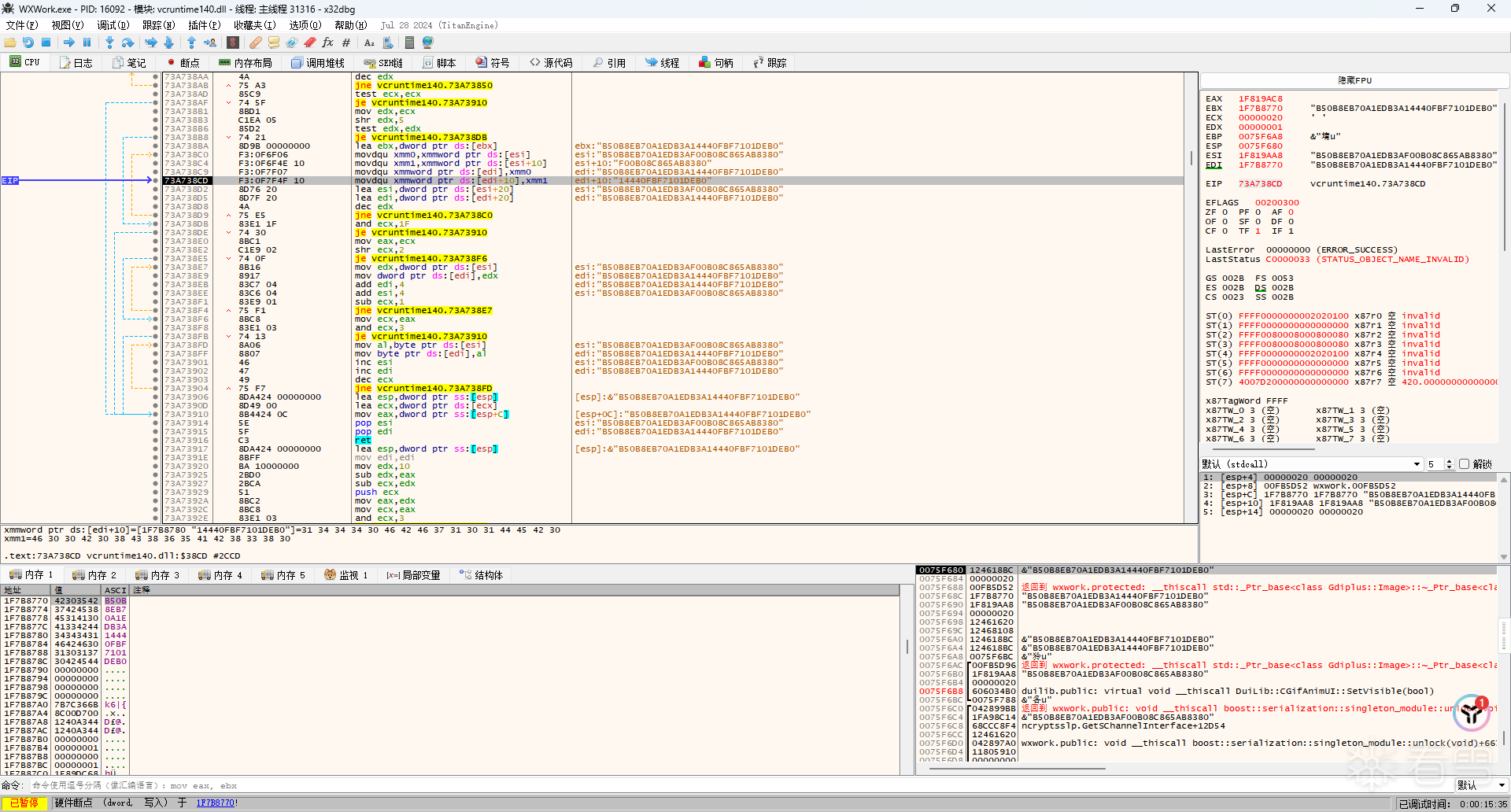Image resolution: width=1511 pixels, height=812 pixels.
Task: Open the patches bandage icon
Action: pyautogui.click(x=256, y=42)
